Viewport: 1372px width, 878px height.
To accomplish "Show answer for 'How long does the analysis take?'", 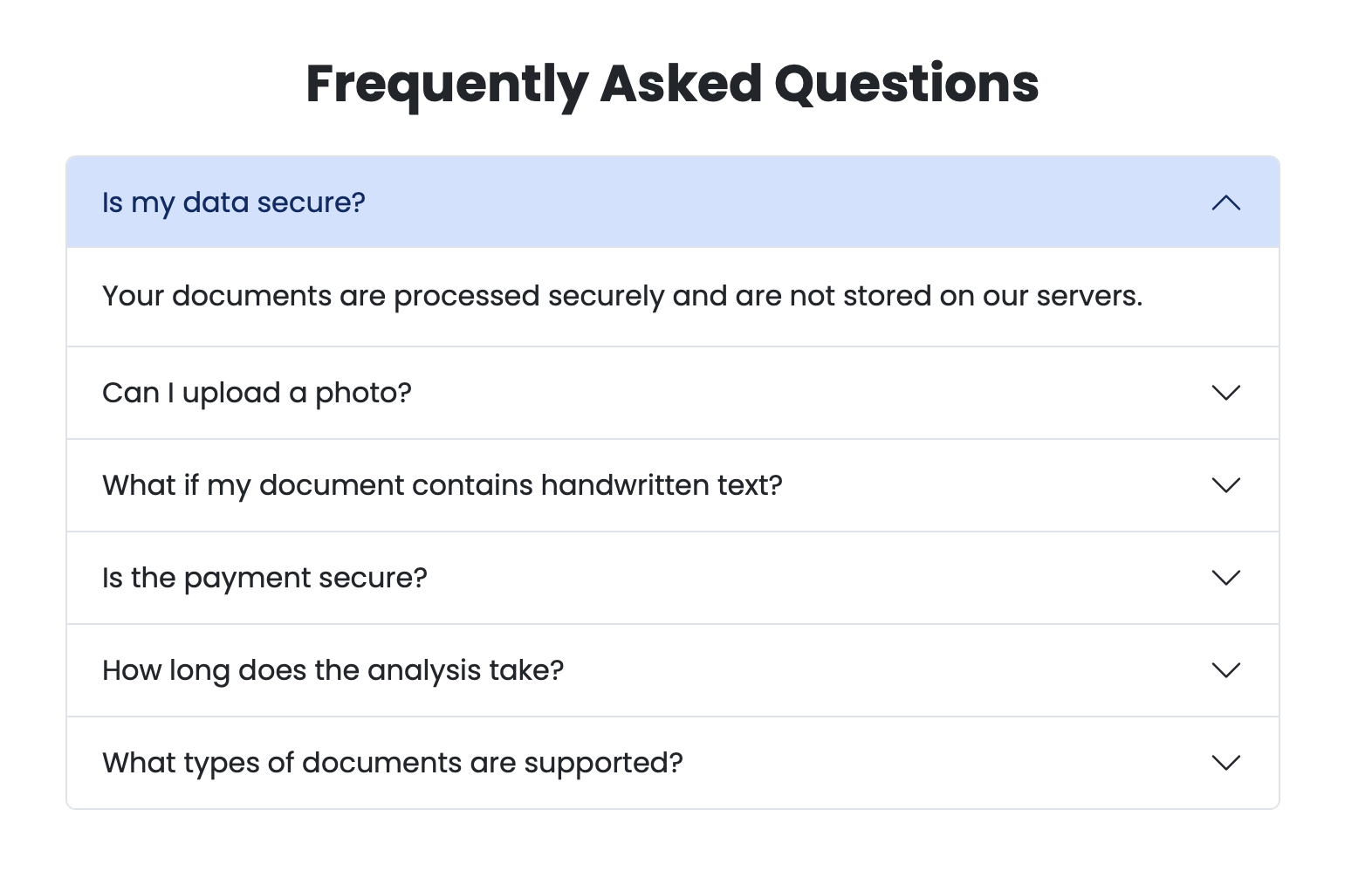I will [333, 670].
